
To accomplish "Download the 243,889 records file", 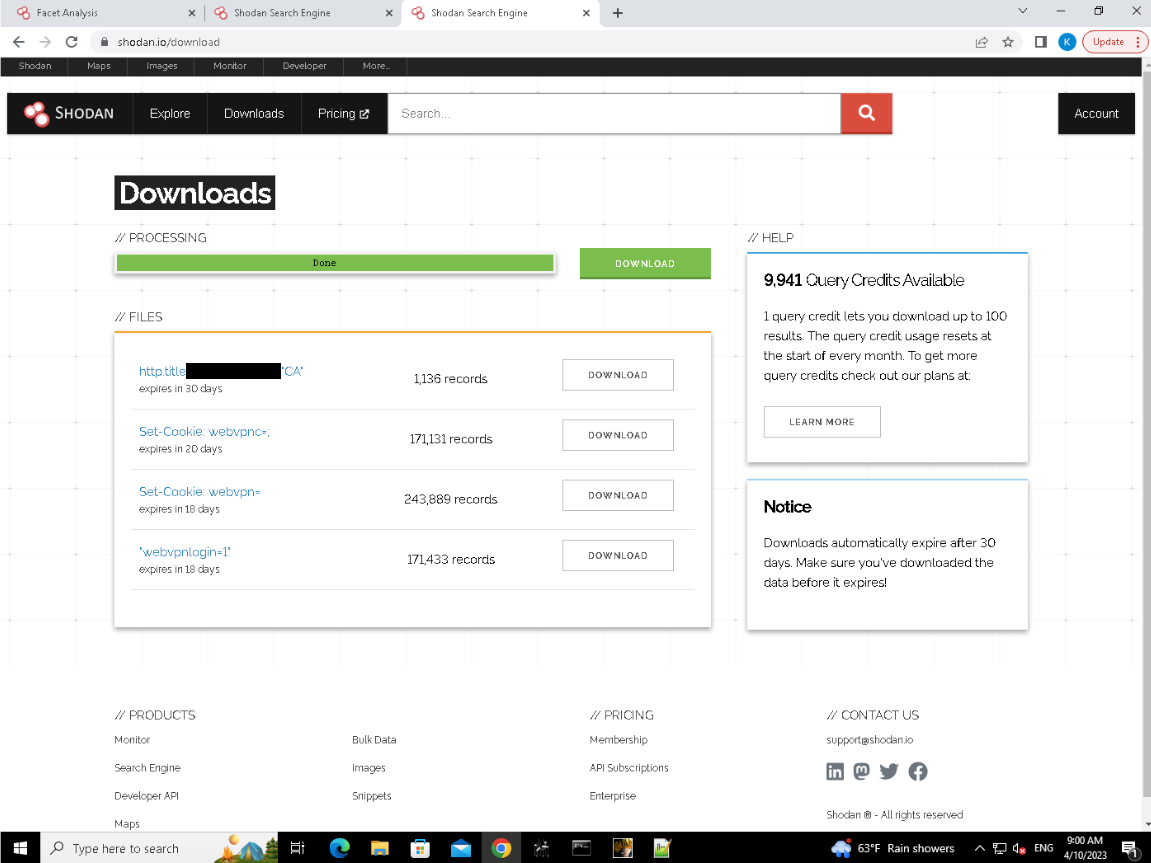I will [x=617, y=495].
